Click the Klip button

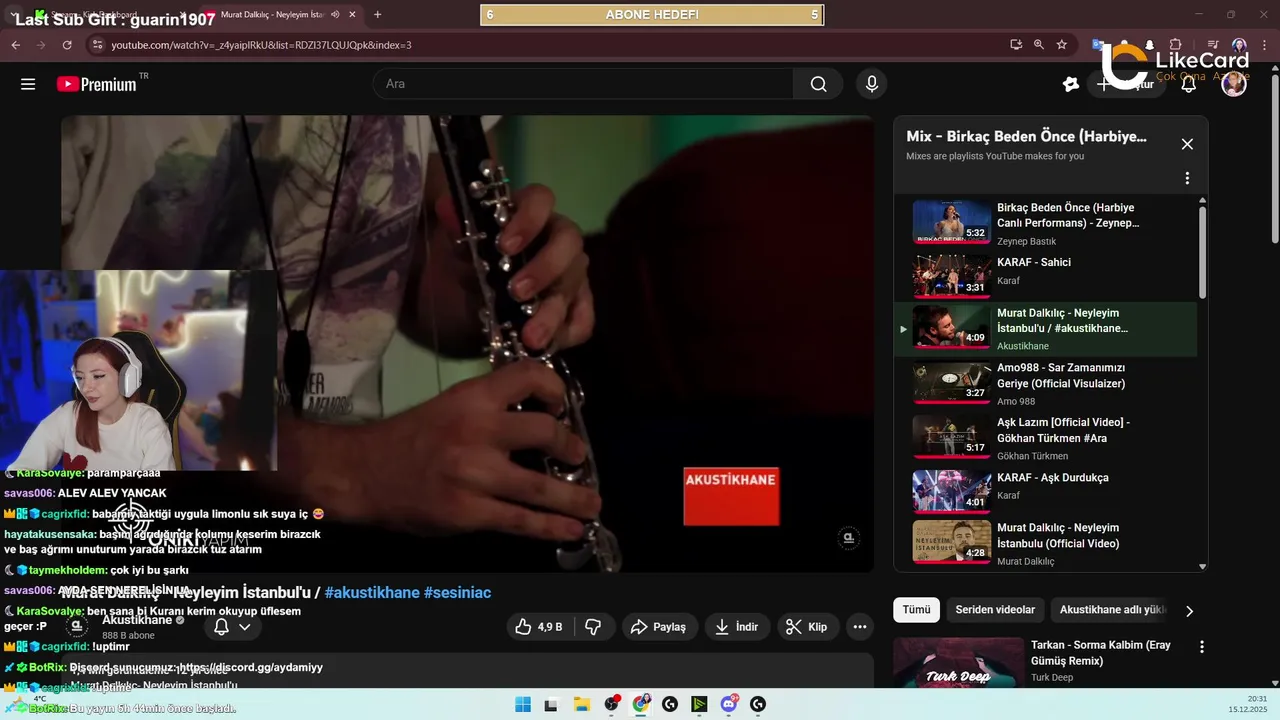(807, 627)
